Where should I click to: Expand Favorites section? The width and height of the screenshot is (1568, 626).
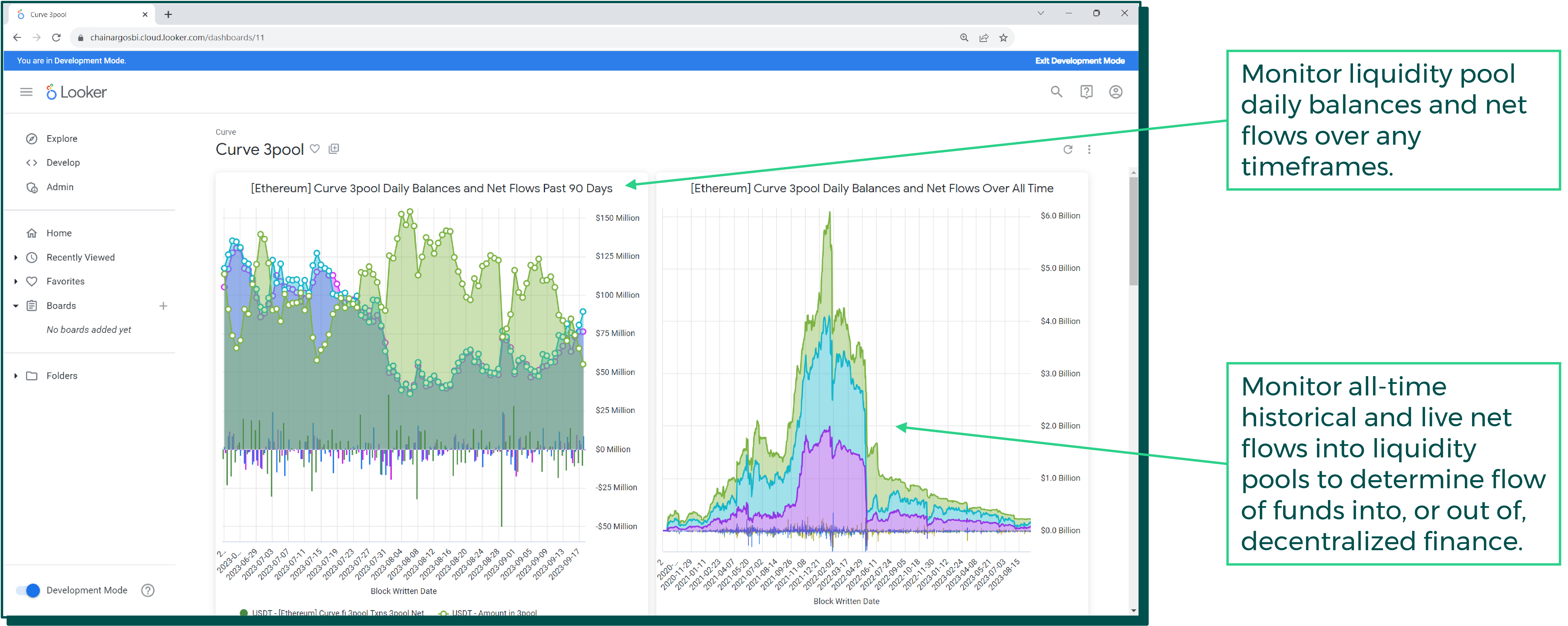pyautogui.click(x=16, y=282)
